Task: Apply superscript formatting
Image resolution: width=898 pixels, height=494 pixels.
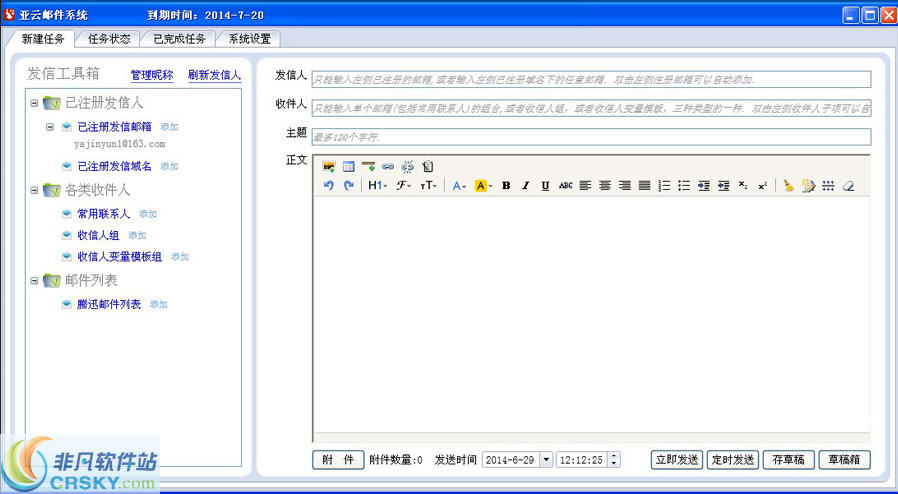Action: (x=762, y=185)
